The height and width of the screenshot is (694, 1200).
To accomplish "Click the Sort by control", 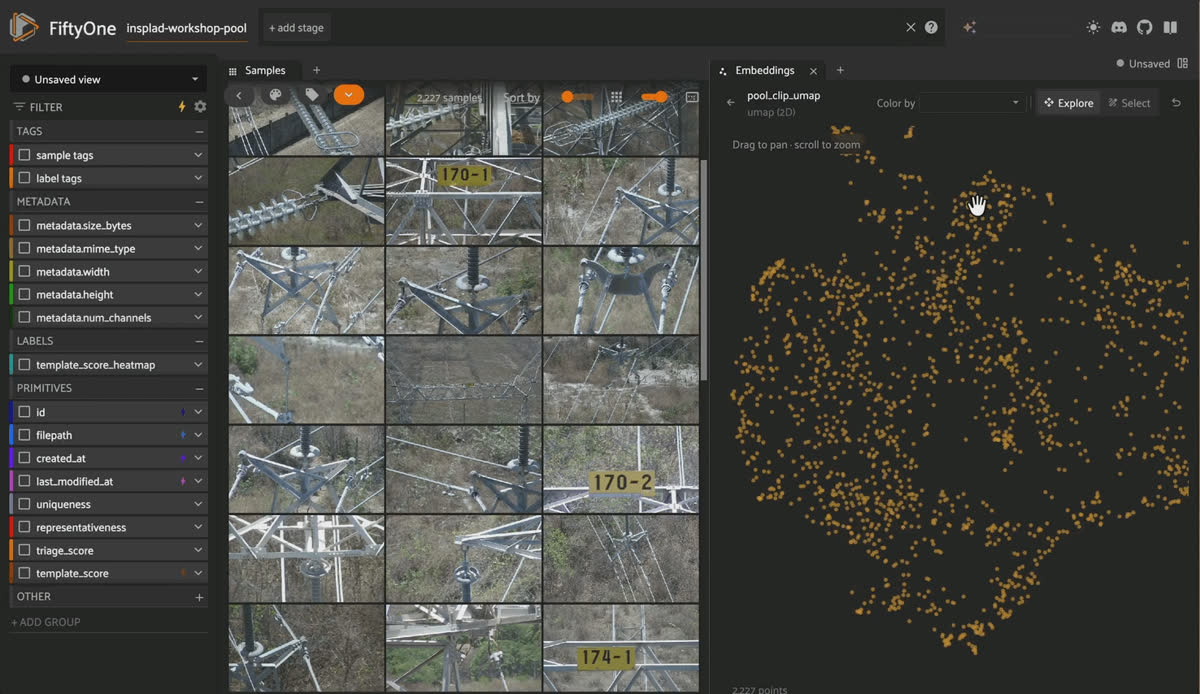I will [521, 98].
